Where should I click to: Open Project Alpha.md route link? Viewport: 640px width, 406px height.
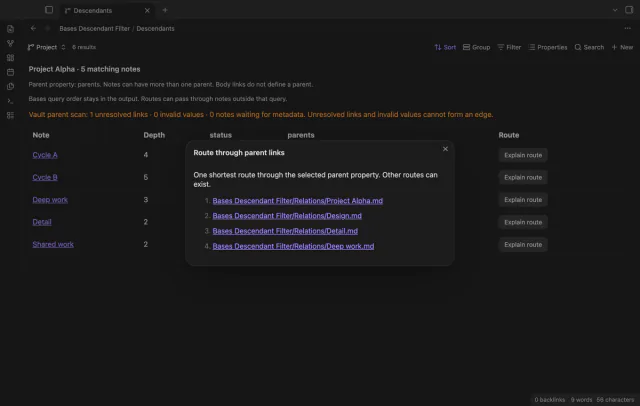[x=298, y=201]
